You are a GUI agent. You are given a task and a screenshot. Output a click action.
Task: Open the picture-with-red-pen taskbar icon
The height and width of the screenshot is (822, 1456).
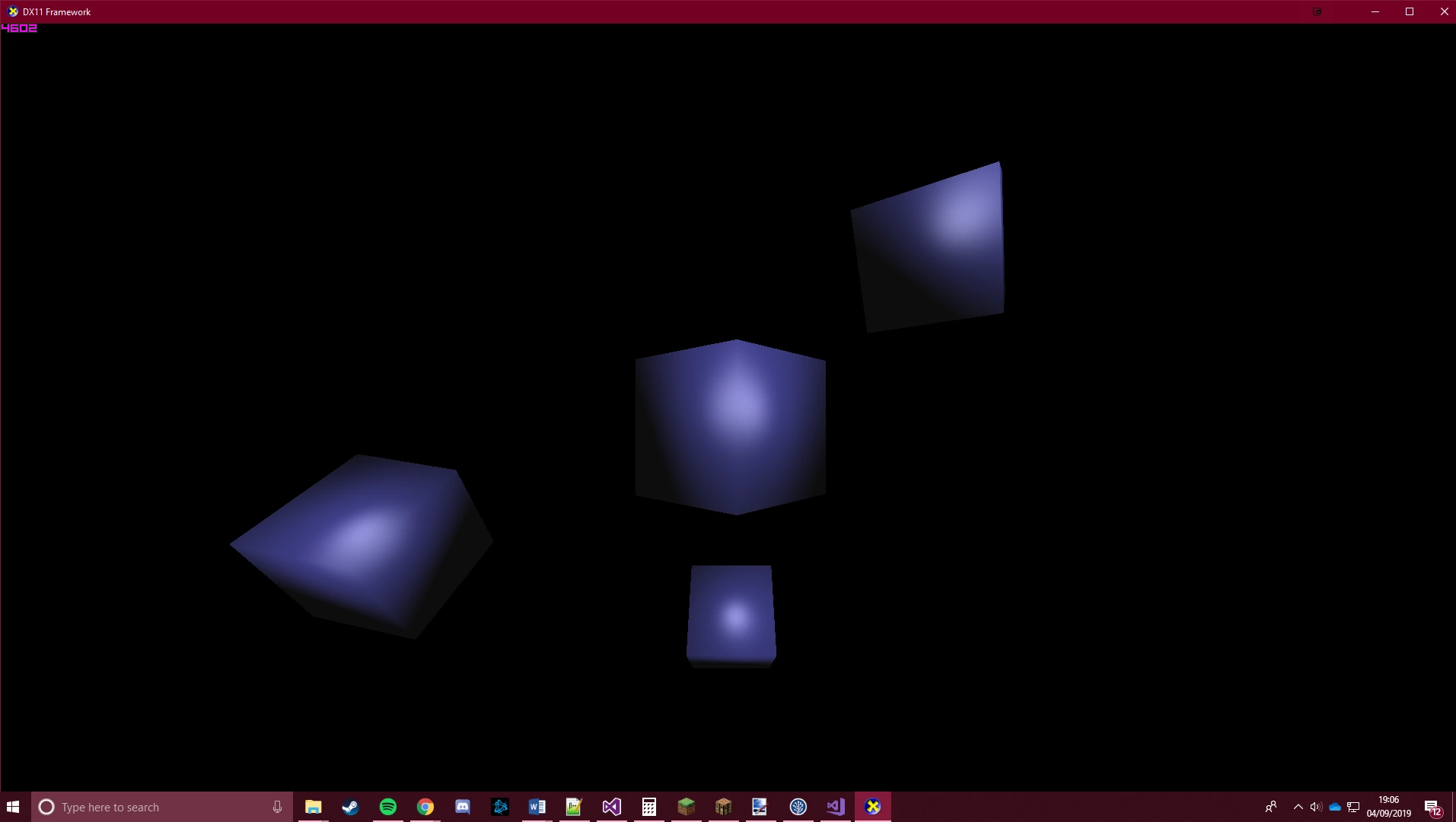[x=760, y=807]
